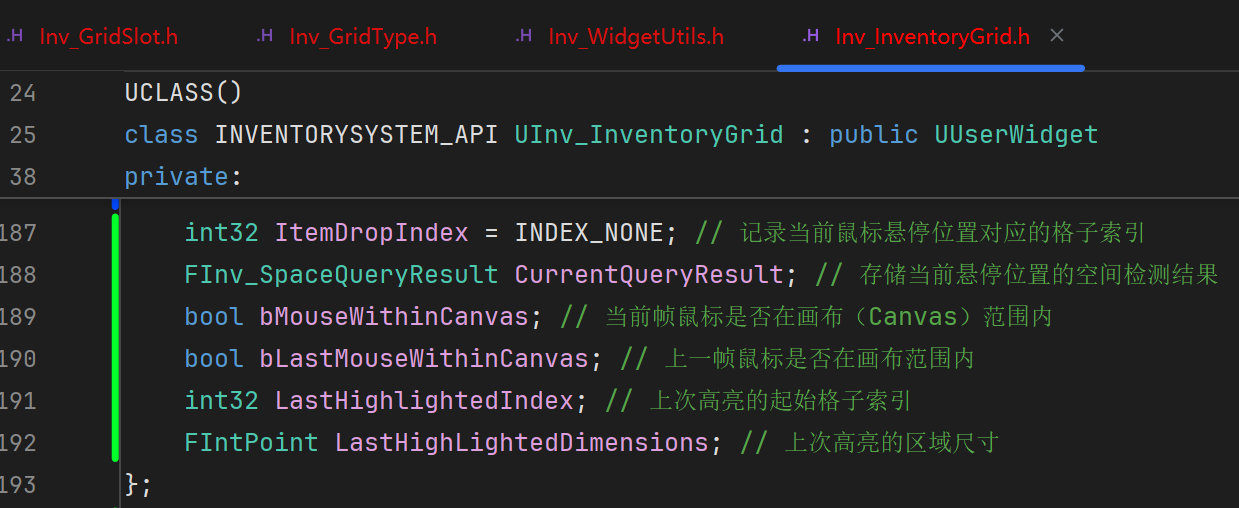The height and width of the screenshot is (508, 1239).
Task: Click line number 187 in the gutter
Action: point(19,233)
